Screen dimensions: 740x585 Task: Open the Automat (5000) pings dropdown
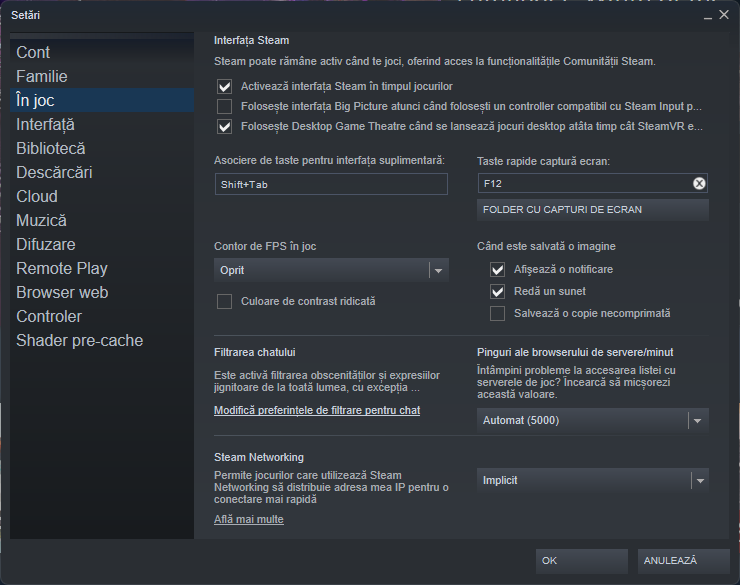click(x=593, y=420)
